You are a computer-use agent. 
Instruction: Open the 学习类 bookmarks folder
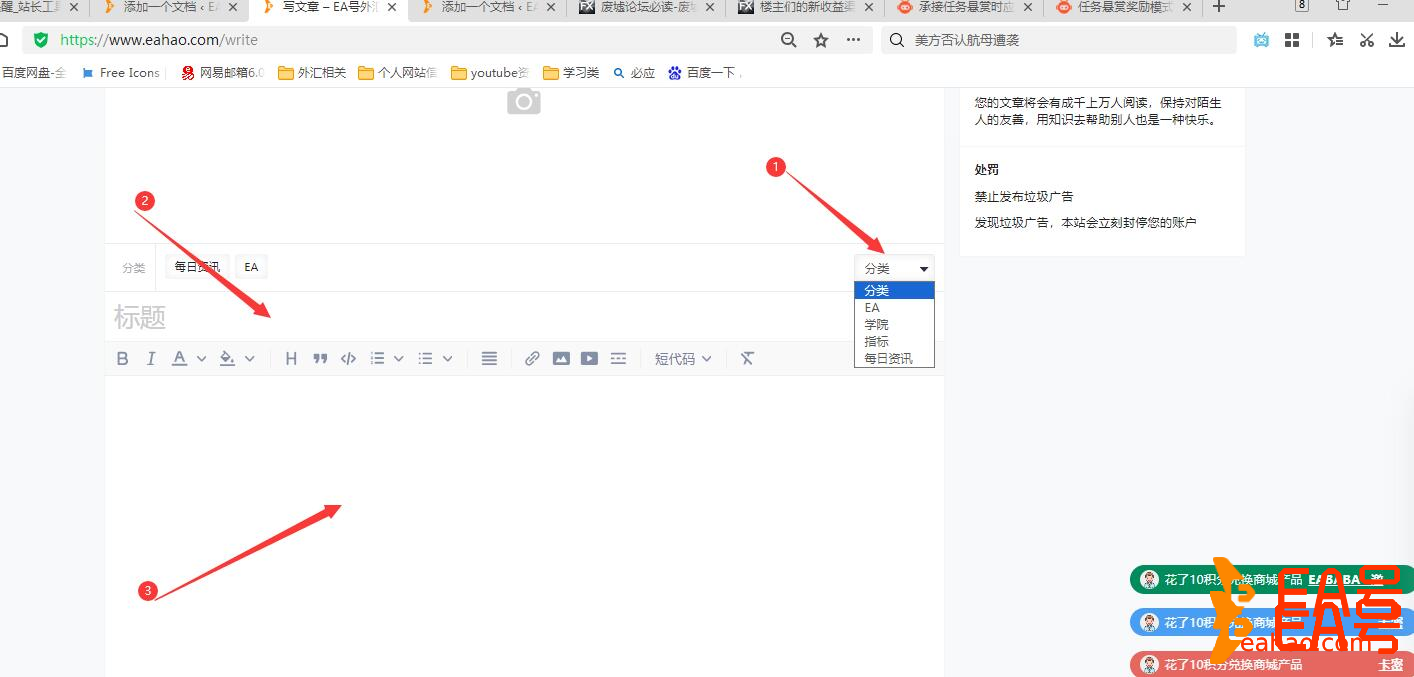click(570, 72)
